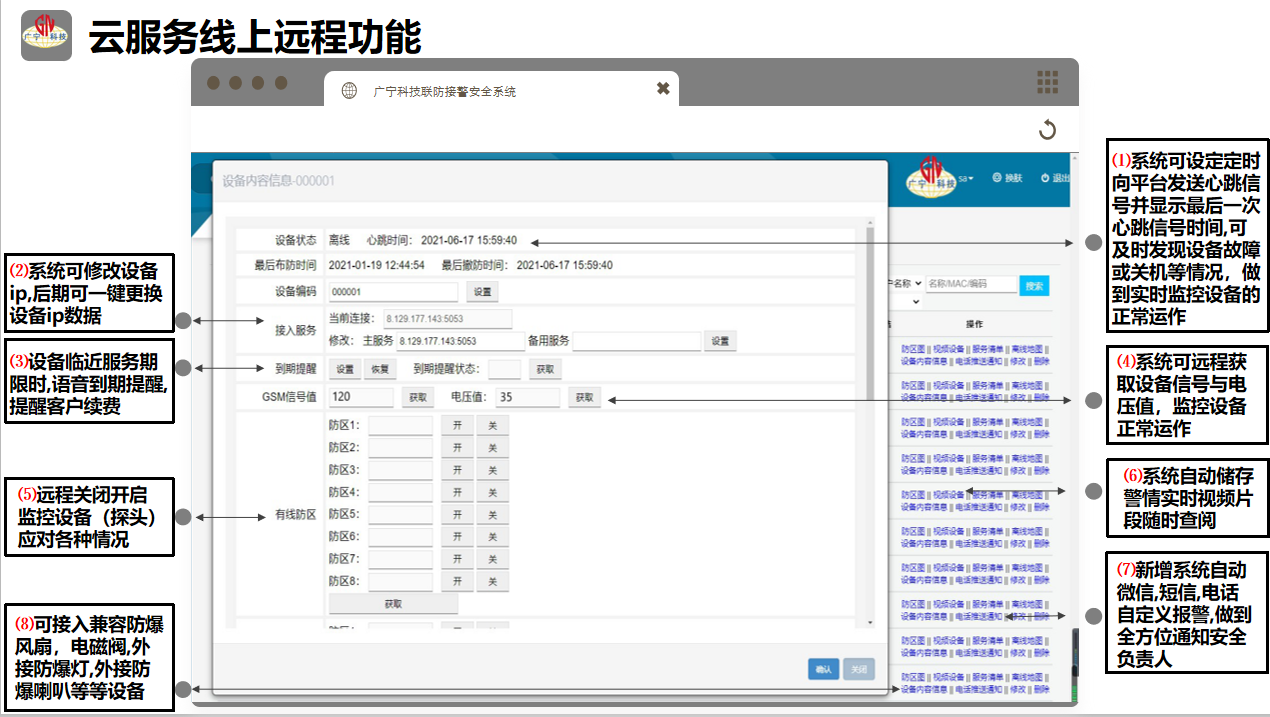This screenshot has height=717, width=1270.
Task: Turn on 防区1 with 开 button
Action: point(457,425)
